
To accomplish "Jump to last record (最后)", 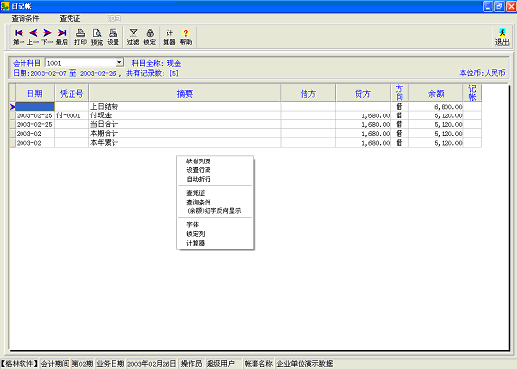I will 62,37.
